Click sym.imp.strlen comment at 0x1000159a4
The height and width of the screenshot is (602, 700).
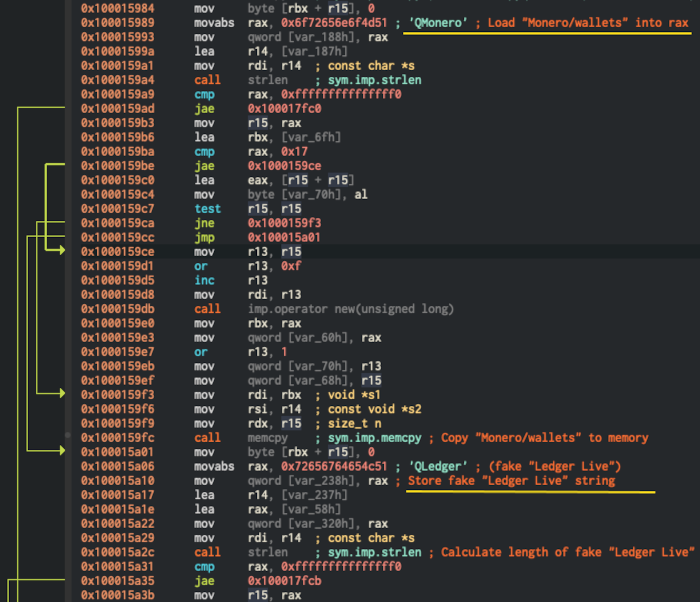[375, 80]
